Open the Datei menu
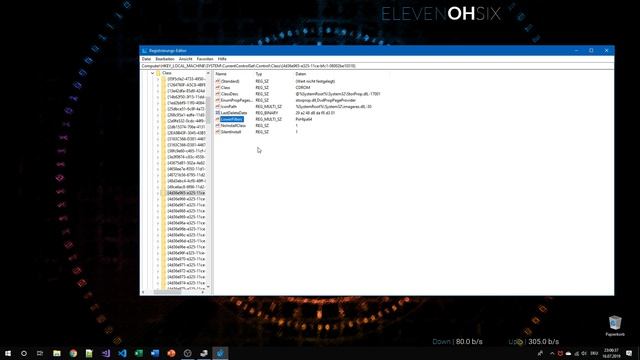 pos(146,59)
